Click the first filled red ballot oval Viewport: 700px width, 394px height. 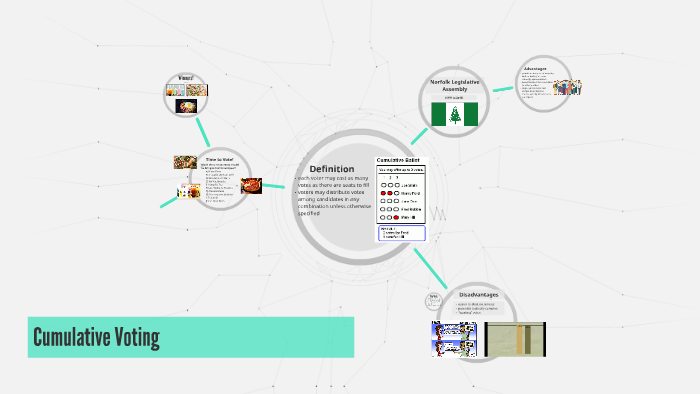[383, 193]
